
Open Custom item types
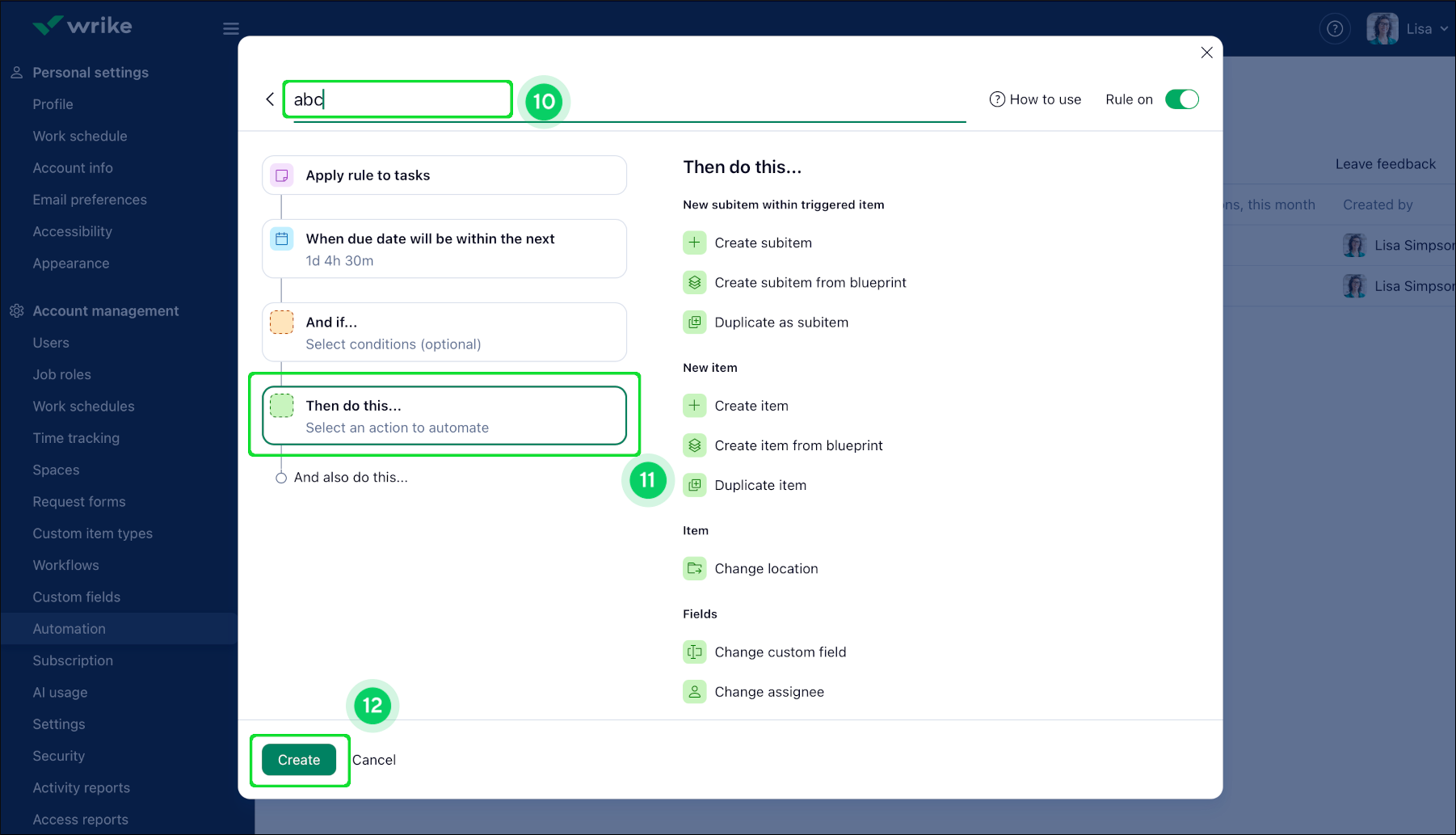tap(92, 533)
